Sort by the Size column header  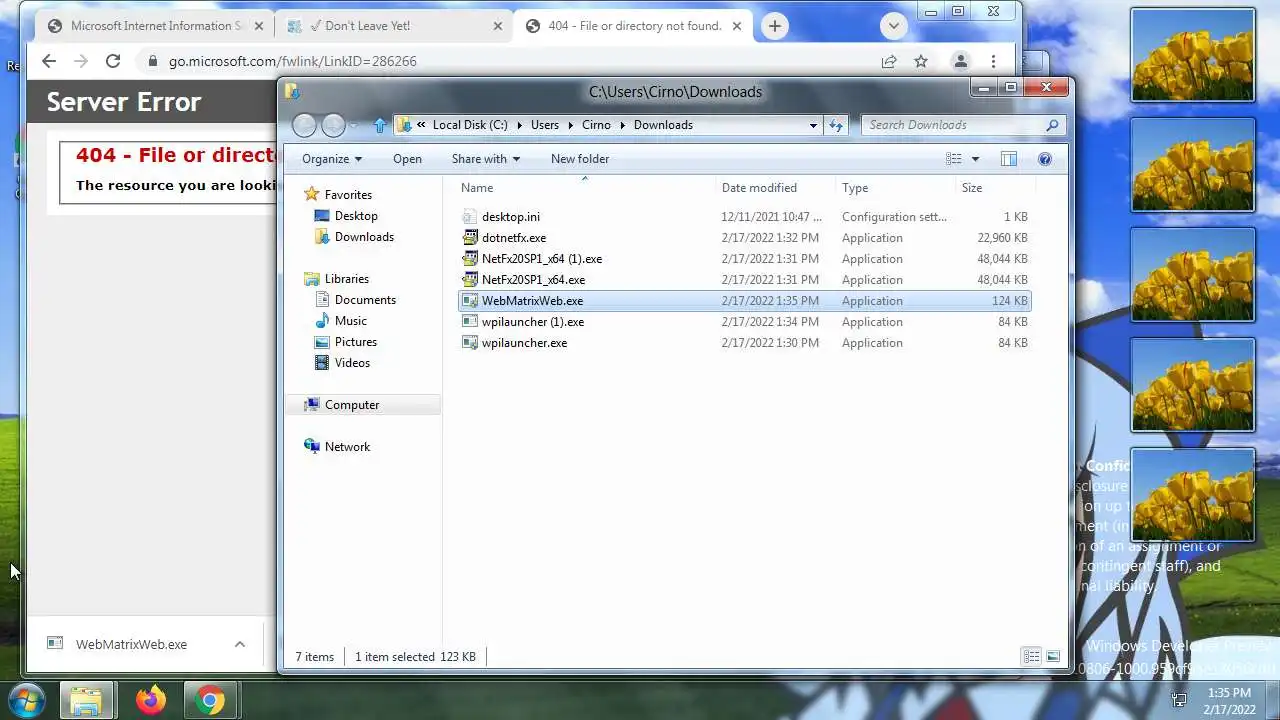[994, 188]
